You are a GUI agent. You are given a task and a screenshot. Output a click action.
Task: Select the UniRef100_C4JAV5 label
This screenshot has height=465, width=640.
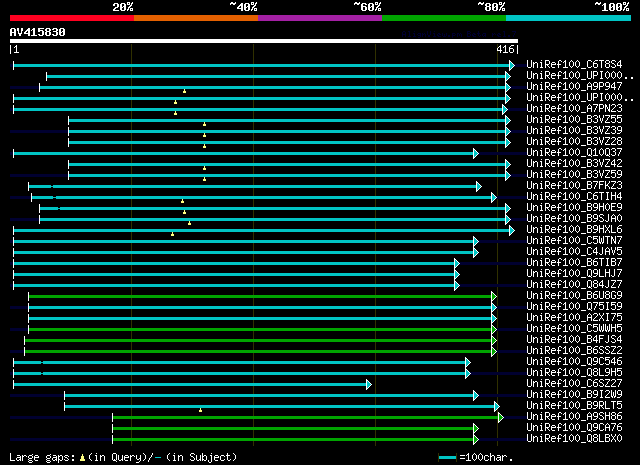click(574, 252)
